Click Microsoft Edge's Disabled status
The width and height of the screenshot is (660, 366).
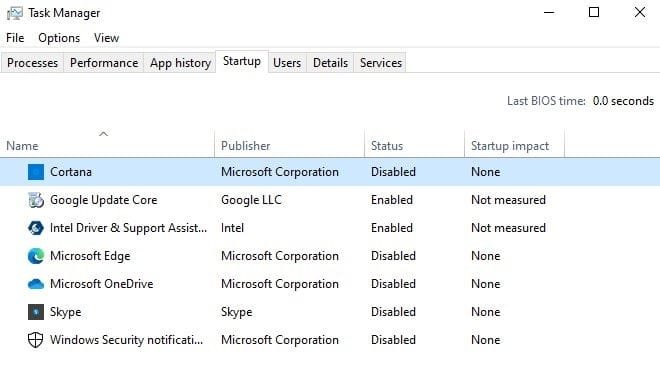coord(393,256)
